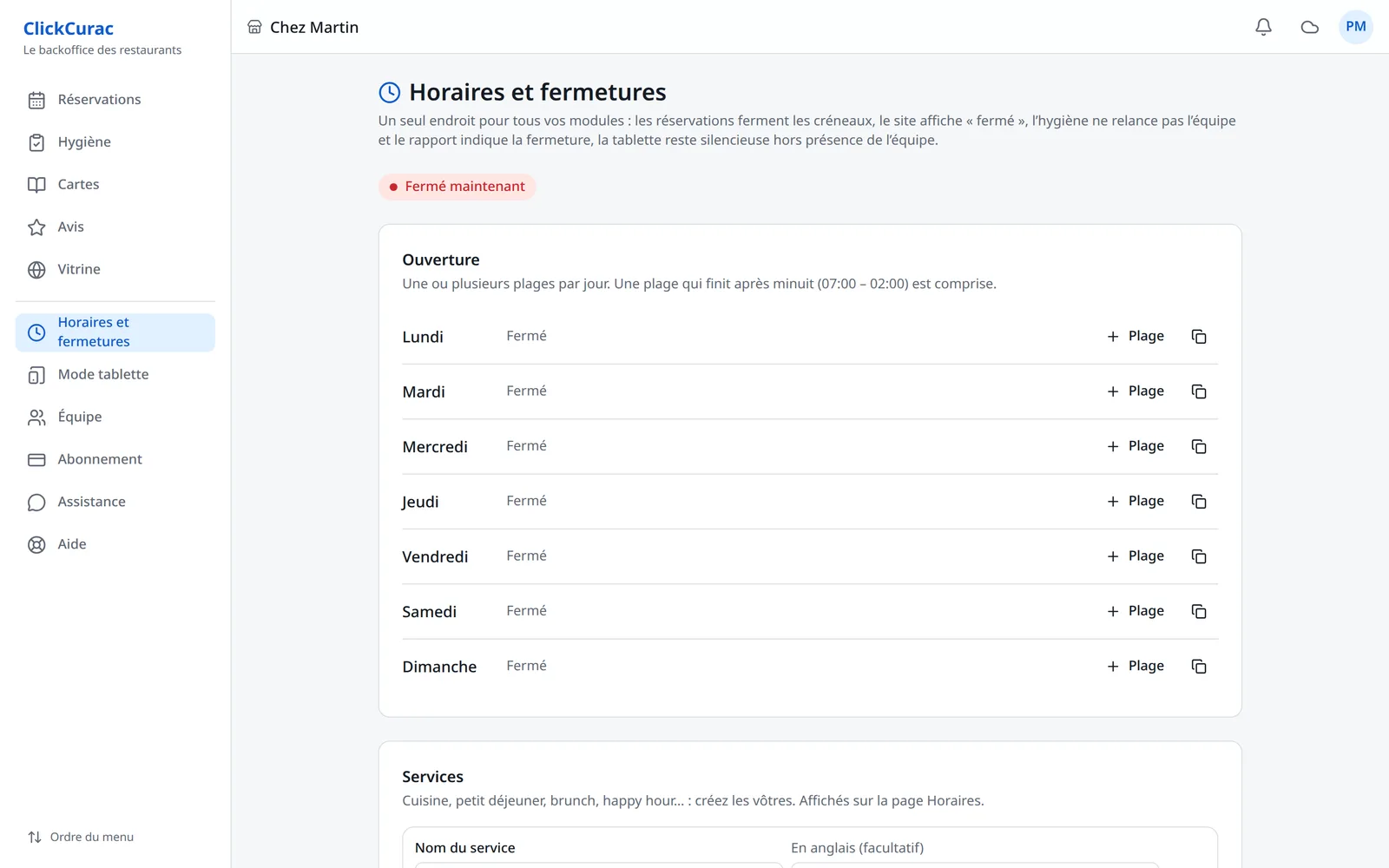Click the Dimanche day label
The height and width of the screenshot is (868, 1389).
pyautogui.click(x=439, y=667)
